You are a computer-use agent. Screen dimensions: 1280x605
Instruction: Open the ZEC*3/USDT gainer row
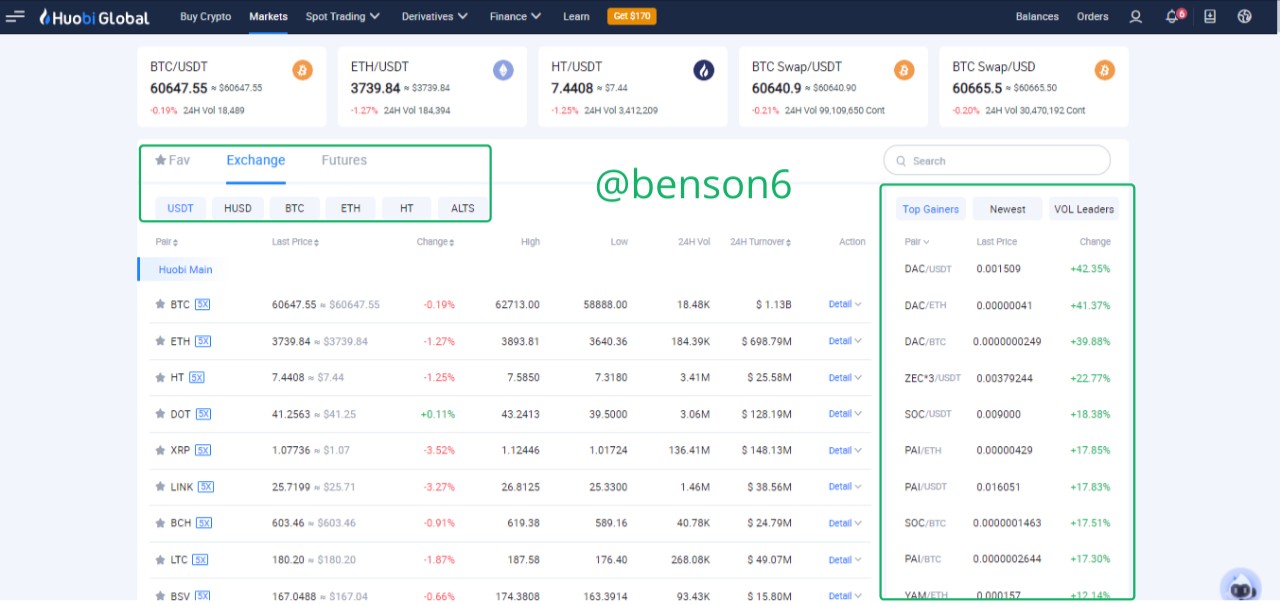coord(1007,378)
